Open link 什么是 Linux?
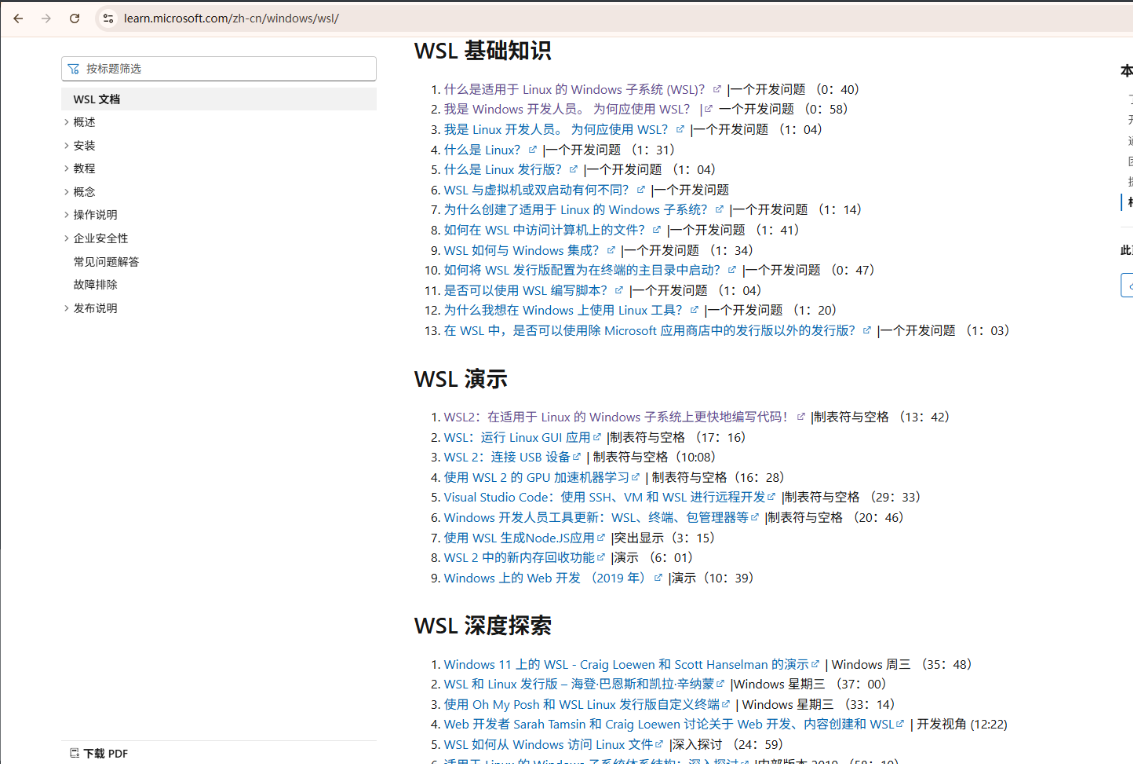Image resolution: width=1133 pixels, height=764 pixels. click(x=482, y=150)
